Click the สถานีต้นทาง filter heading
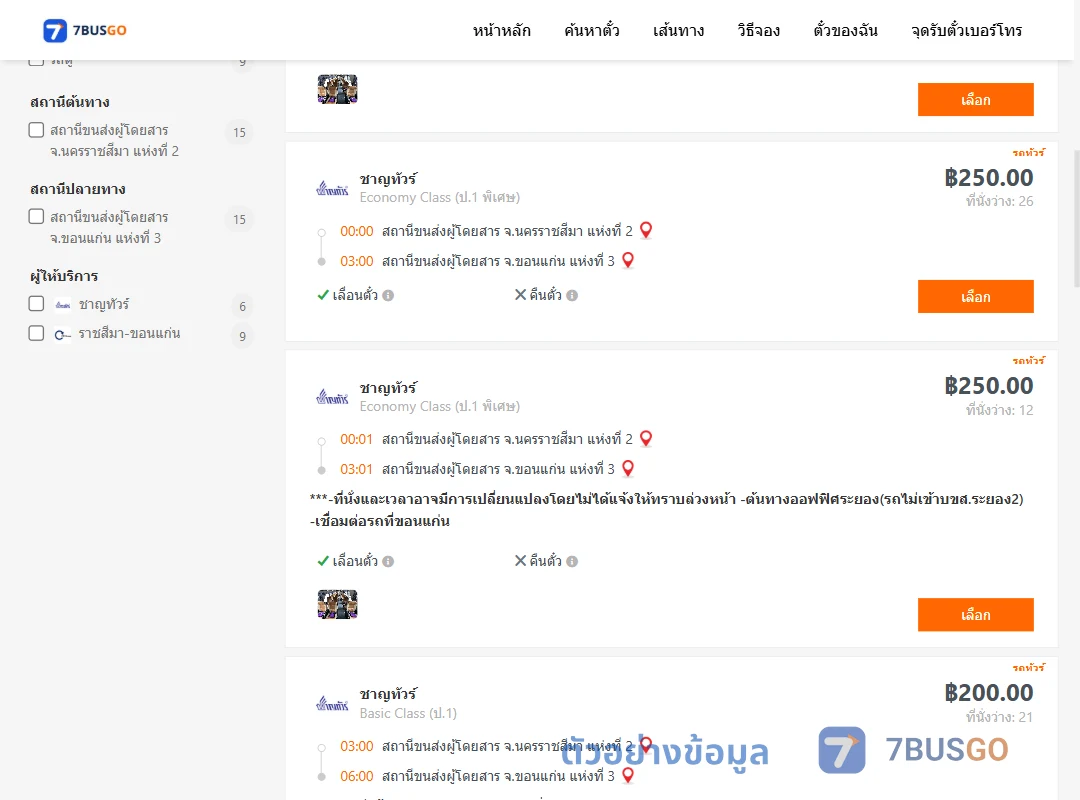 click(70, 102)
